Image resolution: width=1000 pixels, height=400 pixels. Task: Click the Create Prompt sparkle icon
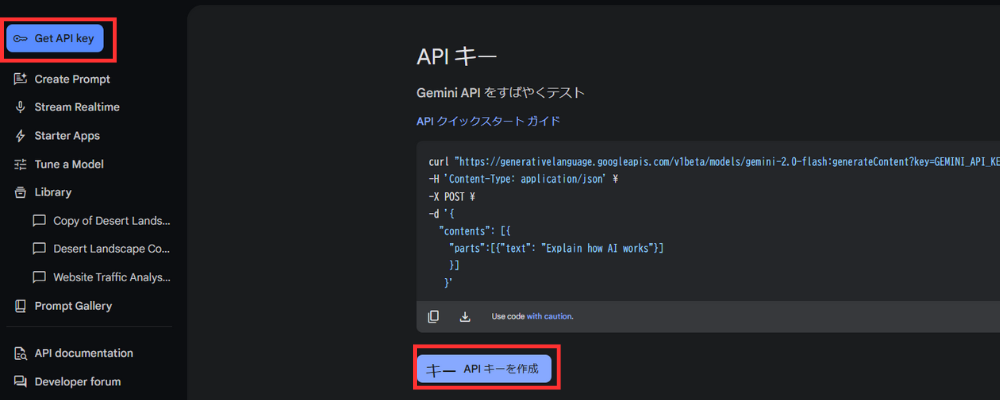(20, 79)
